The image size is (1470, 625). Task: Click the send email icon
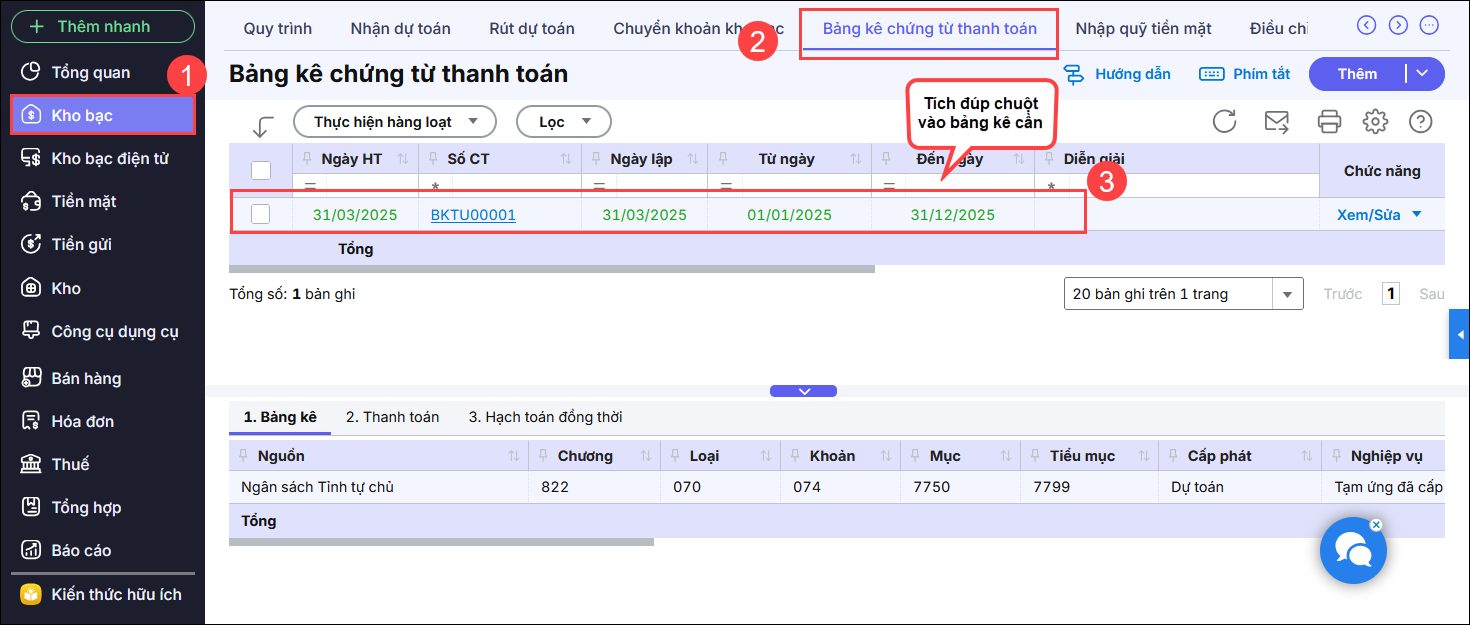click(1277, 122)
